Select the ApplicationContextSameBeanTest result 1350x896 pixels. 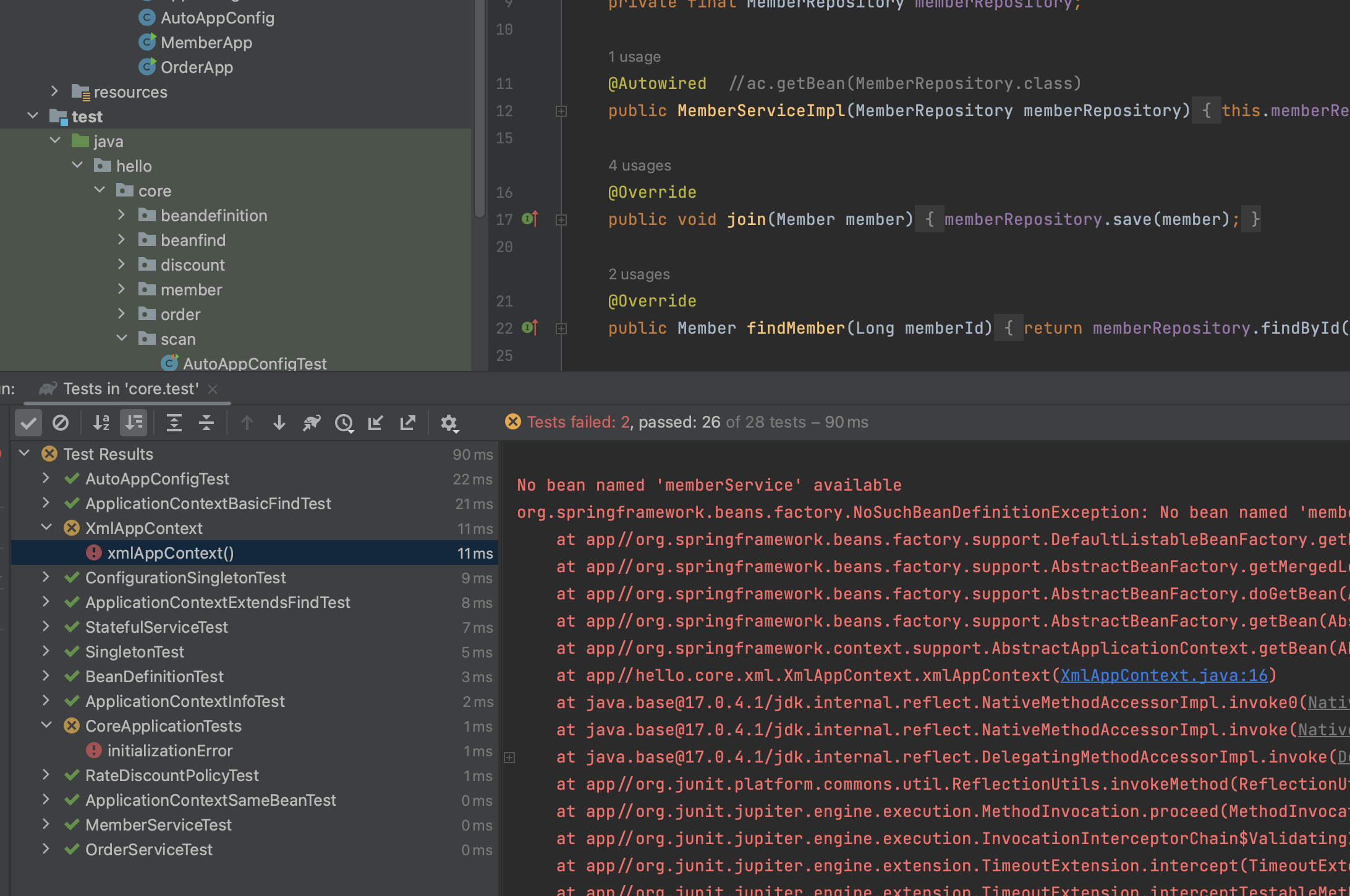tap(255, 800)
